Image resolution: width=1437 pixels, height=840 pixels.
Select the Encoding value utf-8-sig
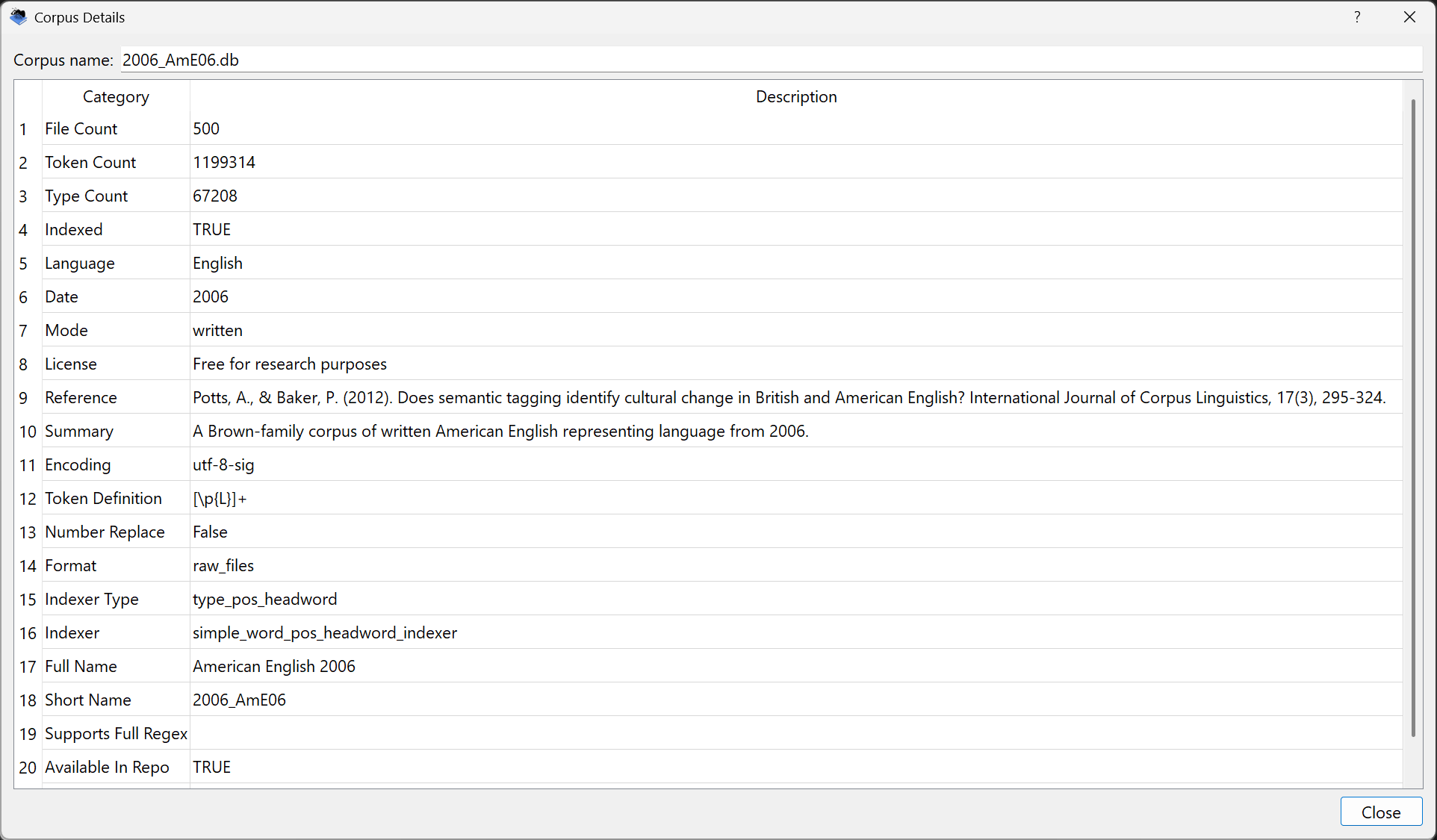(x=223, y=465)
